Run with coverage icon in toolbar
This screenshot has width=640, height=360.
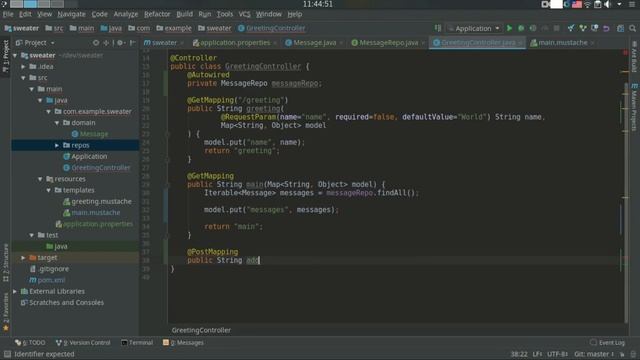[x=533, y=28]
